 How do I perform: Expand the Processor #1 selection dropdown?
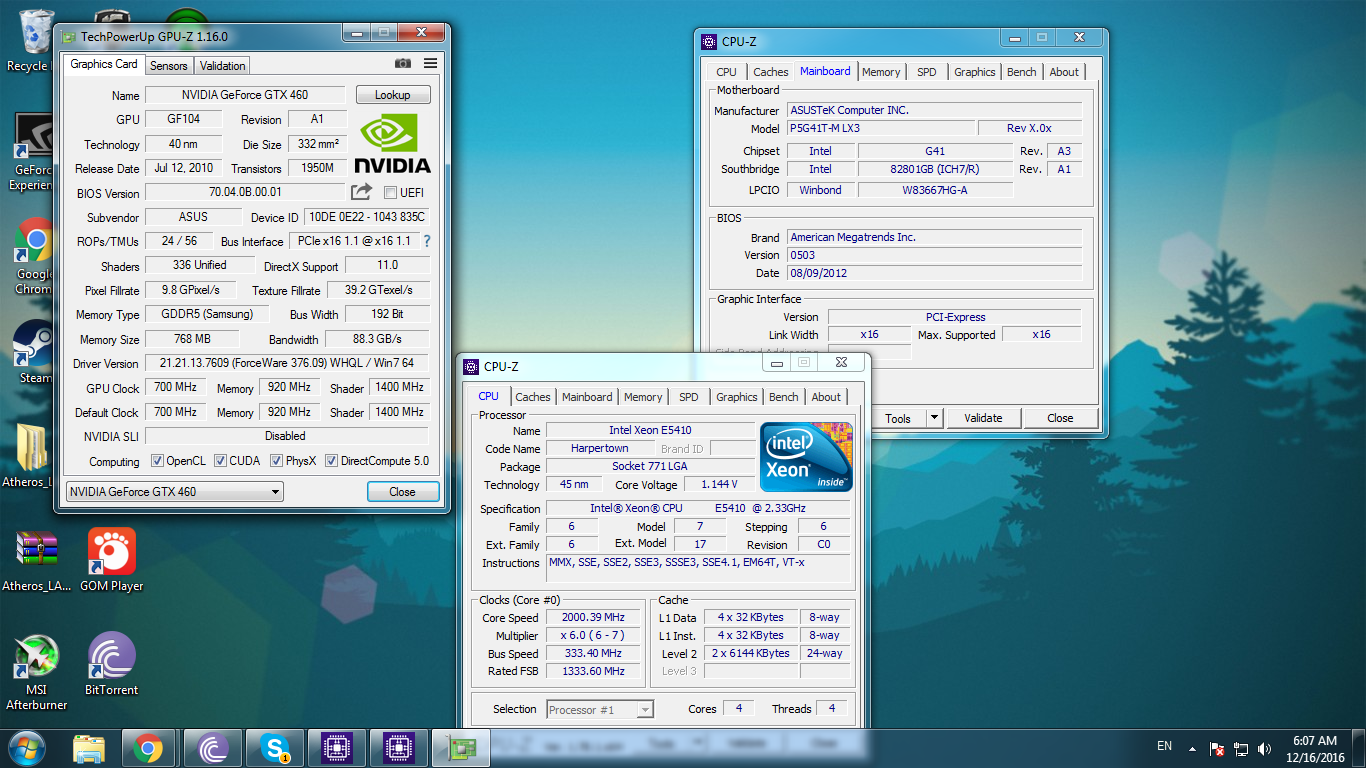(x=644, y=710)
